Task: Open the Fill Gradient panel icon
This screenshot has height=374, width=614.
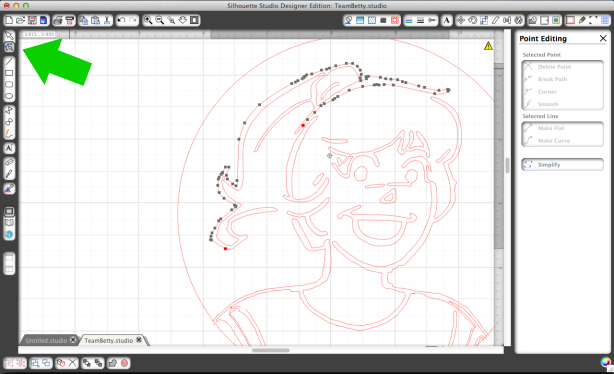Action: (x=360, y=20)
